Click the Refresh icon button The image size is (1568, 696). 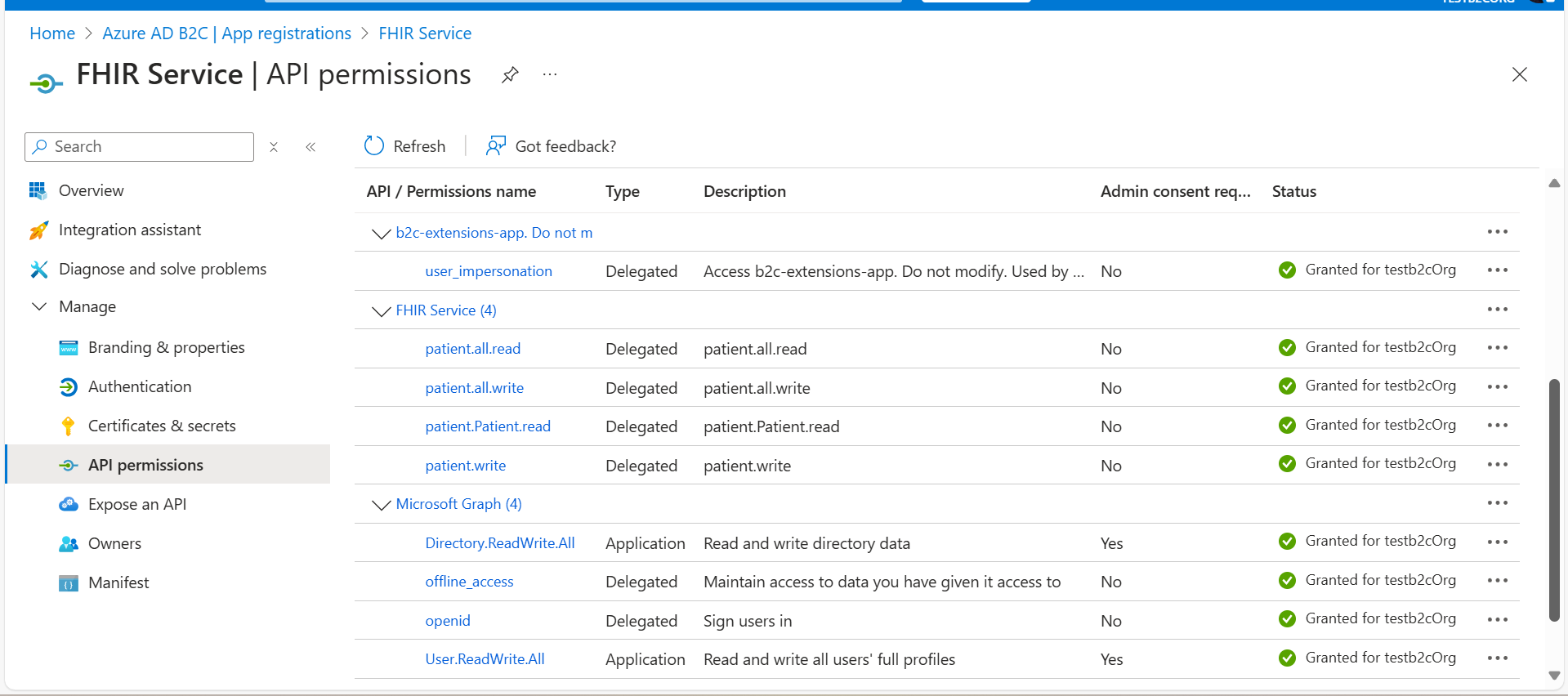coord(374,146)
